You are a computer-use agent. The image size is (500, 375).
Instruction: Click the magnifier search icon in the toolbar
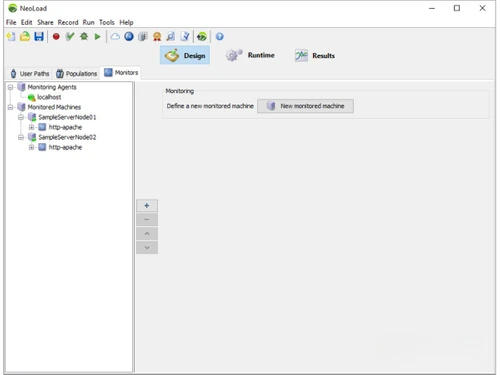(x=171, y=36)
